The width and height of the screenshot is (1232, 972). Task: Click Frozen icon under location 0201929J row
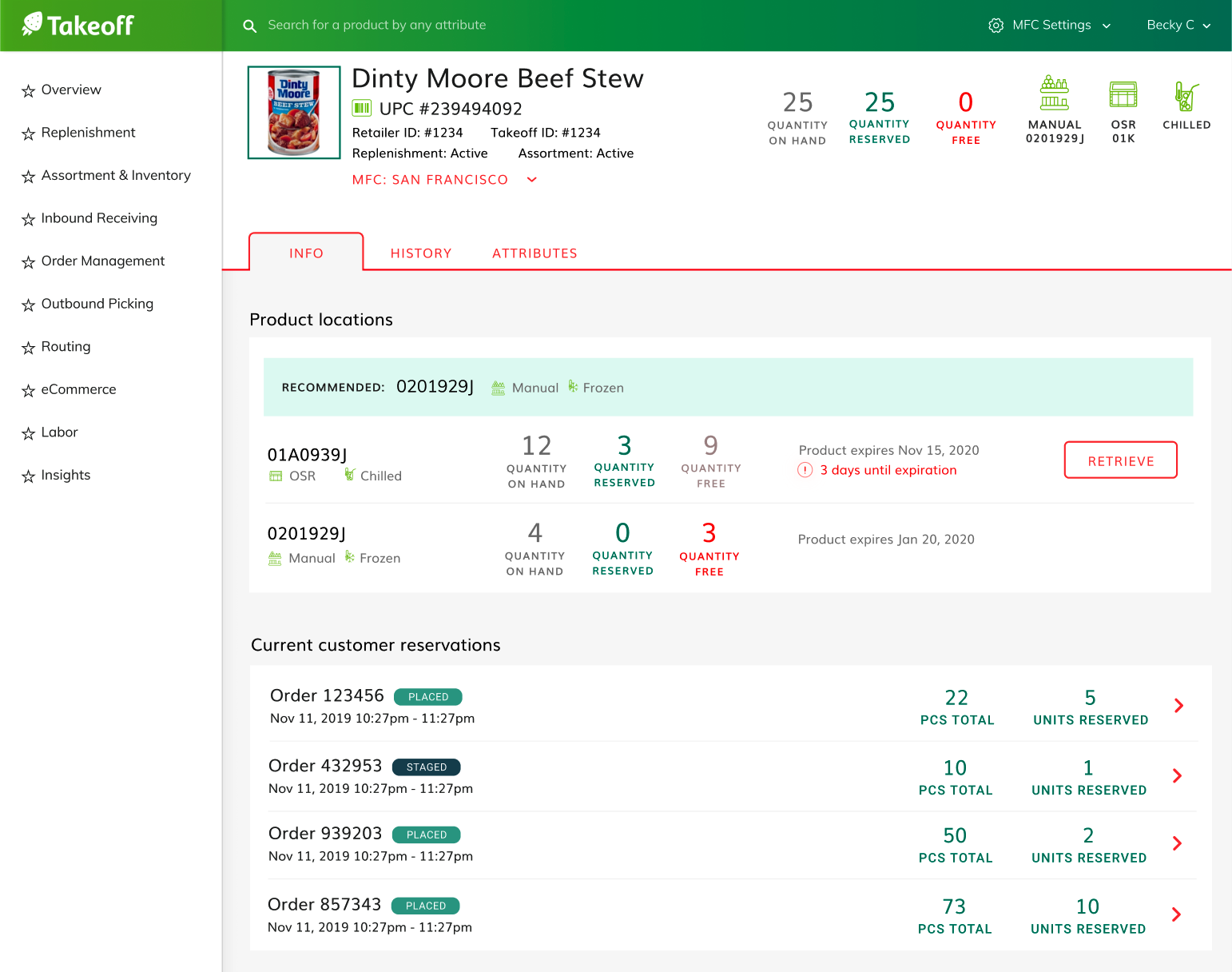pos(349,556)
